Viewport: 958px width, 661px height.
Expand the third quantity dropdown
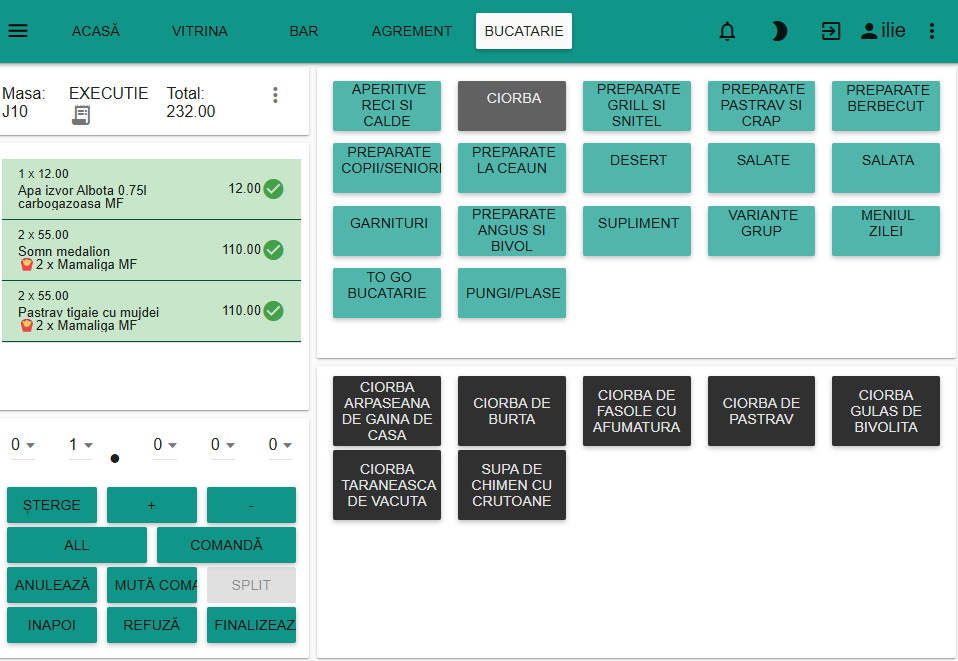[165, 445]
